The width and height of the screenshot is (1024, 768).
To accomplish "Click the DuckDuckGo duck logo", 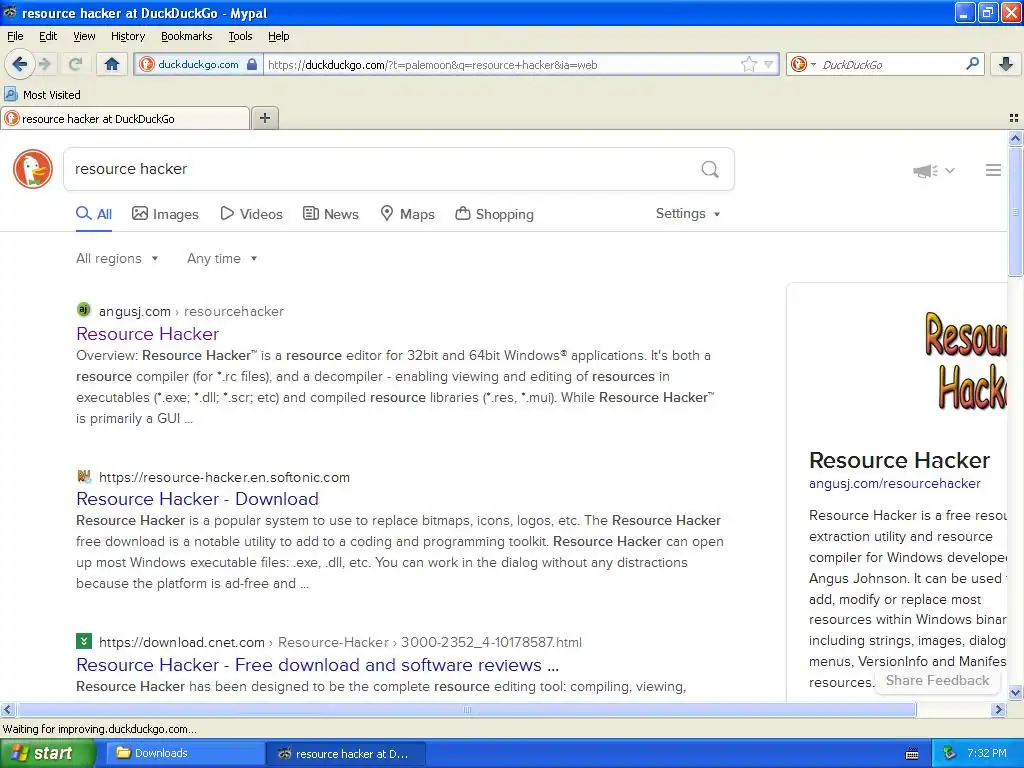I will [x=33, y=169].
